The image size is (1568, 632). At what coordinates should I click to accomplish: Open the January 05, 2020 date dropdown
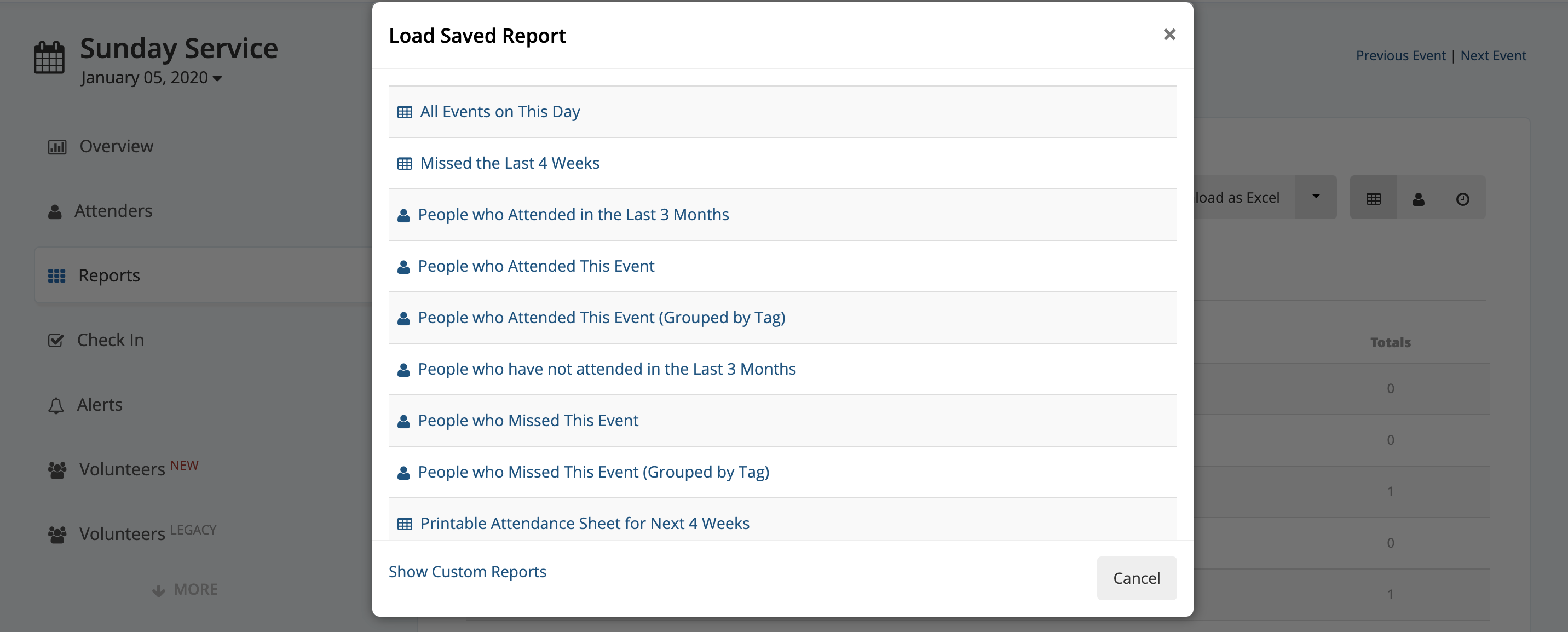tap(151, 78)
